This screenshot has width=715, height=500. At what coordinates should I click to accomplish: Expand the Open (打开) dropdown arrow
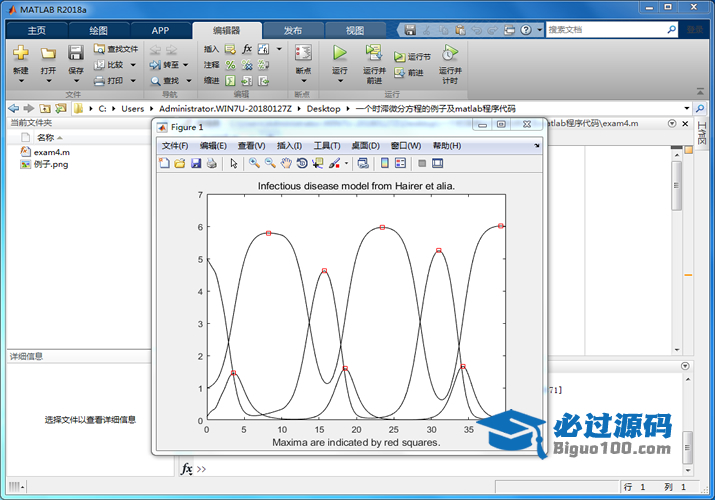pyautogui.click(x=49, y=81)
